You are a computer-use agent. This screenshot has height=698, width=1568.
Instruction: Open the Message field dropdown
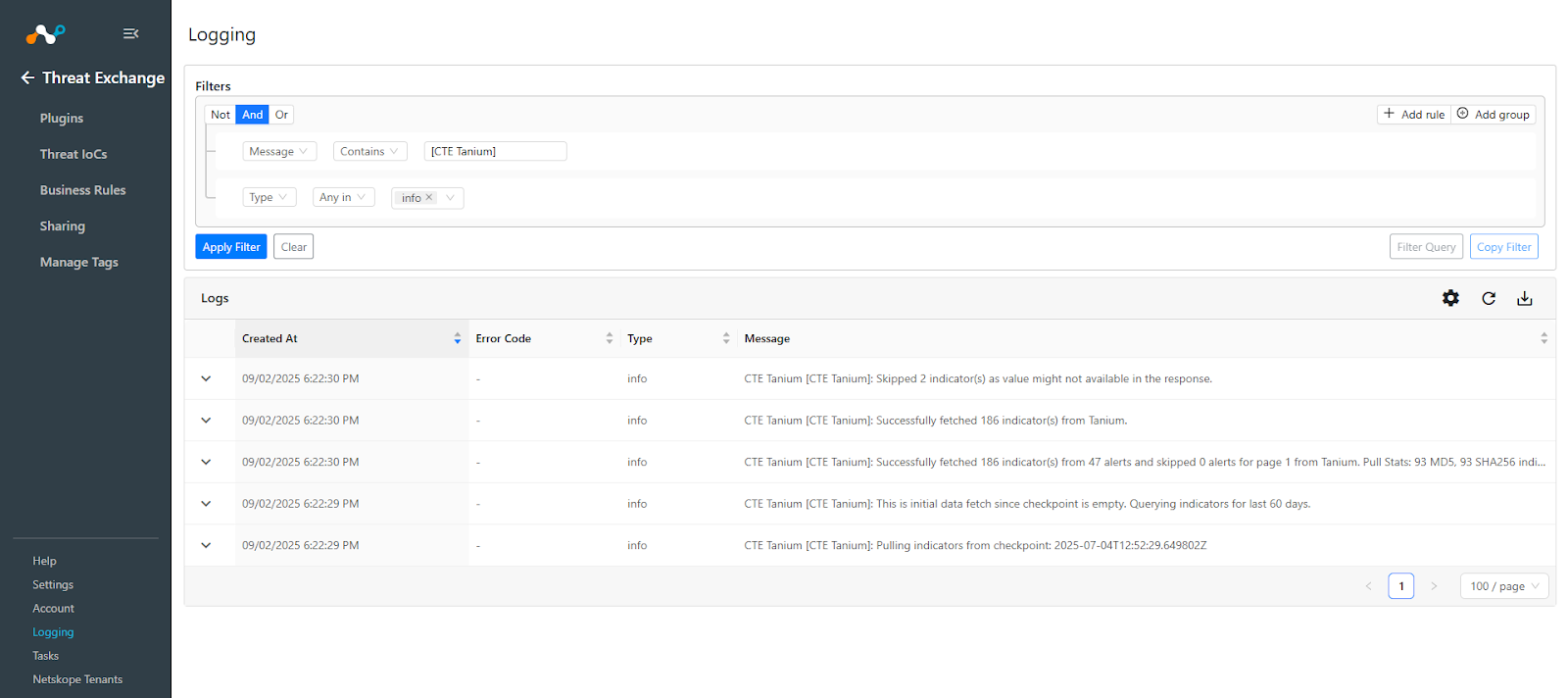pyautogui.click(x=279, y=152)
